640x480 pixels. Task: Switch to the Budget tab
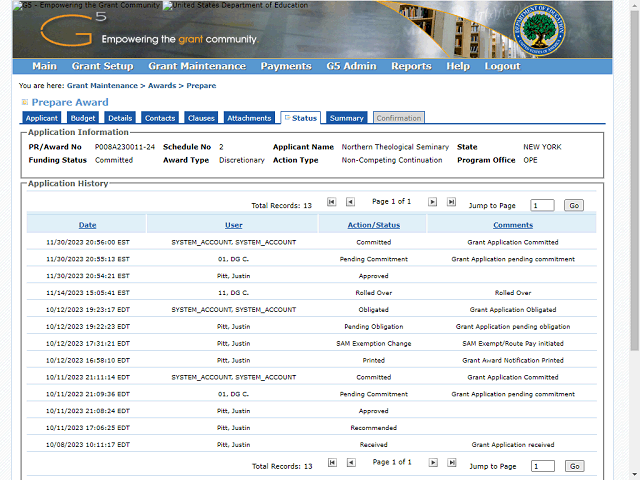pos(83,118)
